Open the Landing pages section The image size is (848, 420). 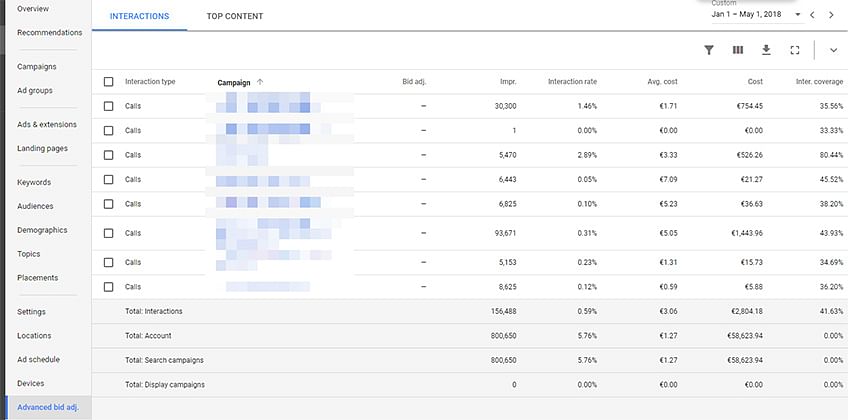(42, 148)
